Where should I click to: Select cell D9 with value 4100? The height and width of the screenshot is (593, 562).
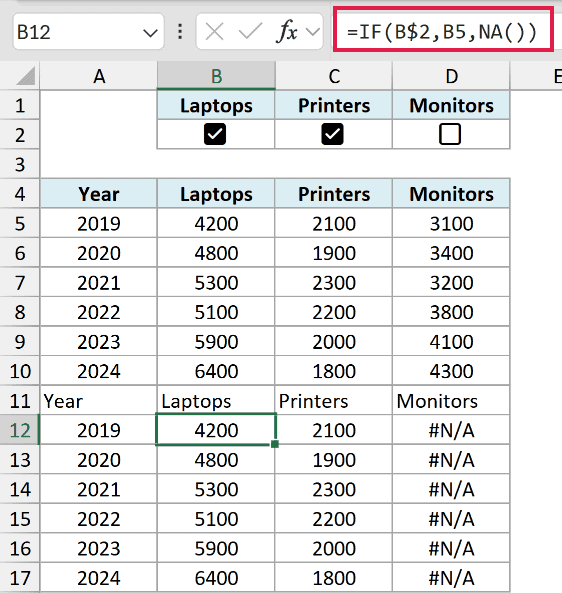click(x=451, y=341)
